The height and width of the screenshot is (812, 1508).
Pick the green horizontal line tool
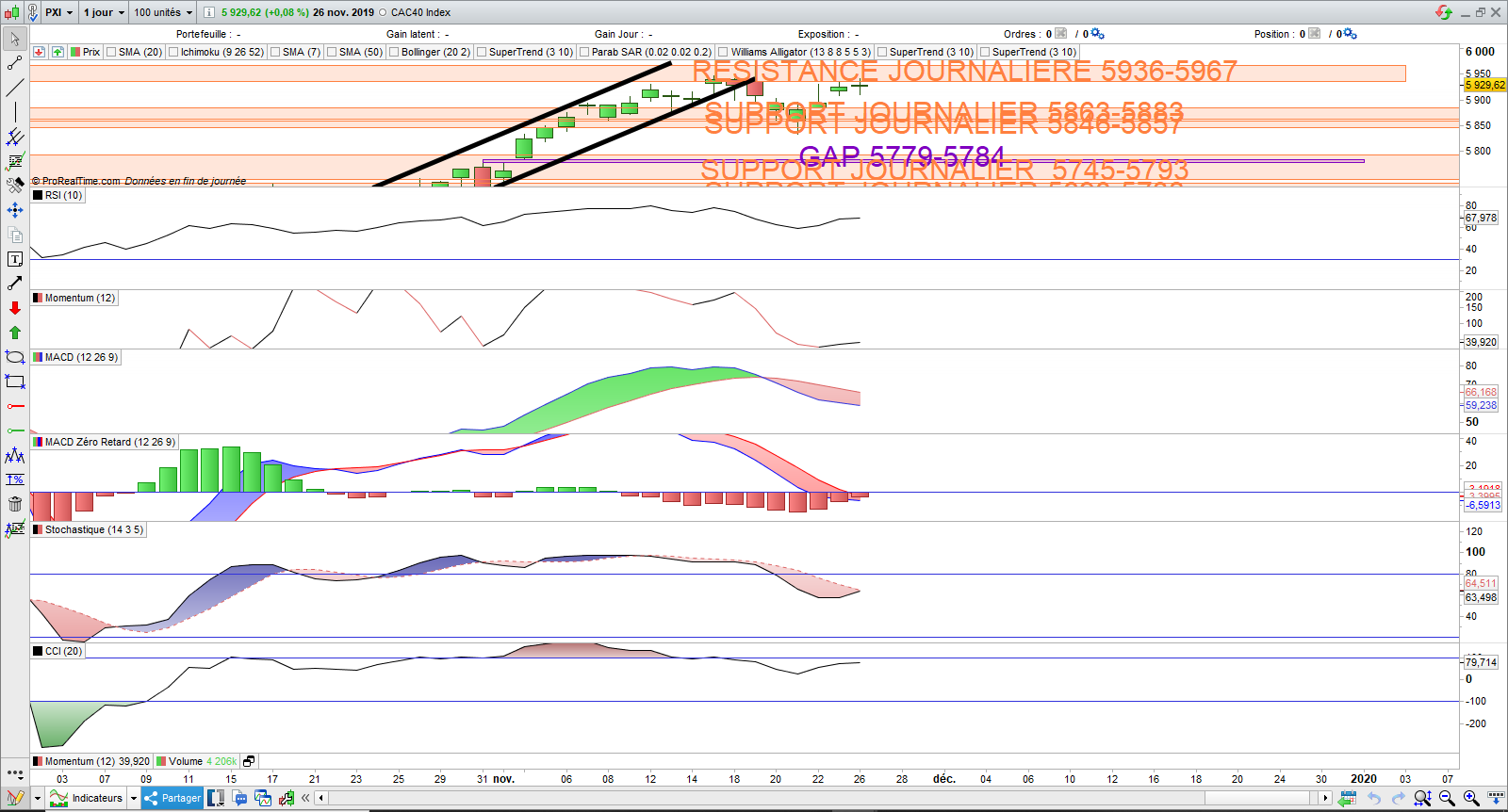point(15,430)
